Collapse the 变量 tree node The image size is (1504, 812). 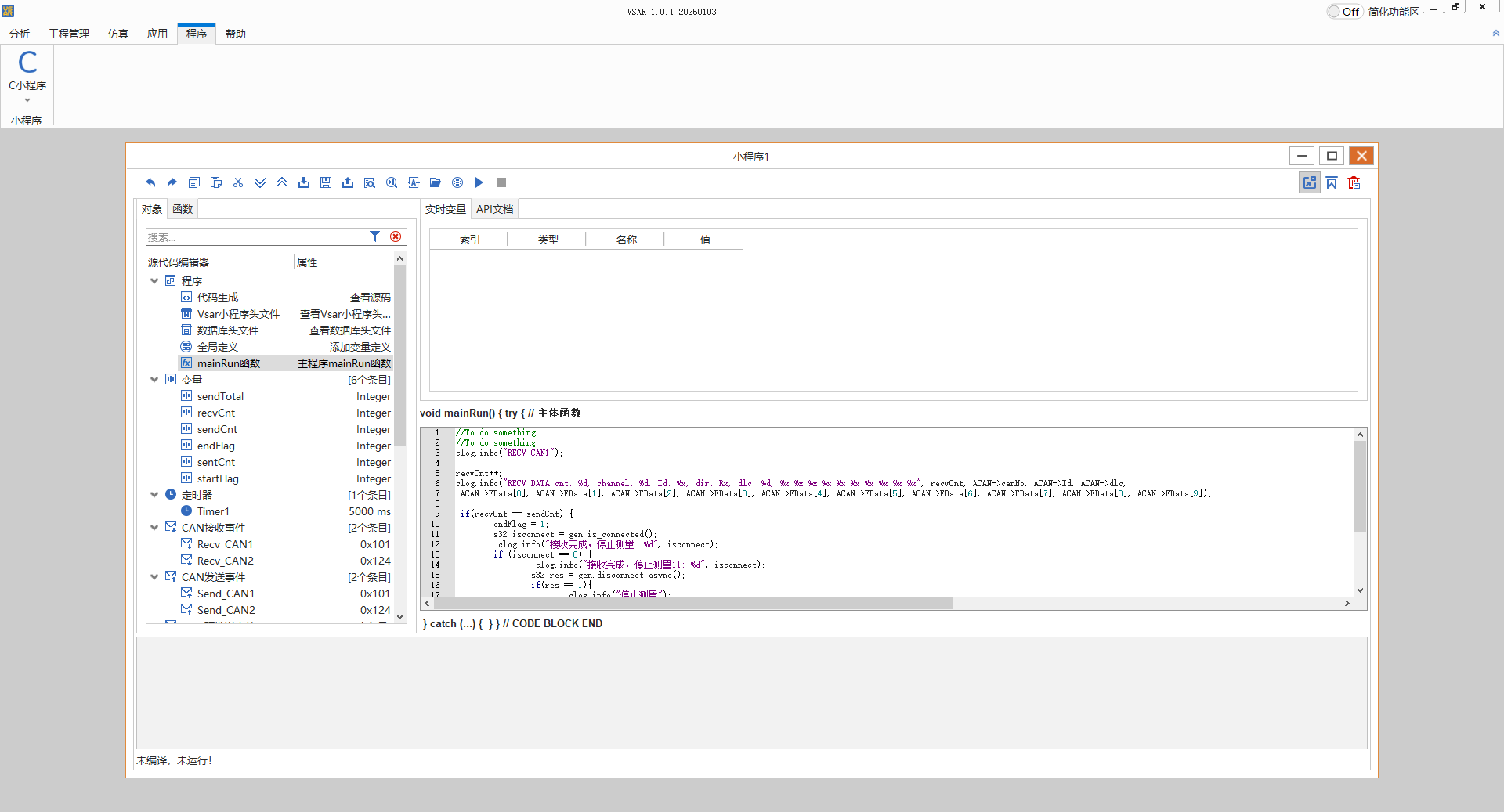[154, 379]
